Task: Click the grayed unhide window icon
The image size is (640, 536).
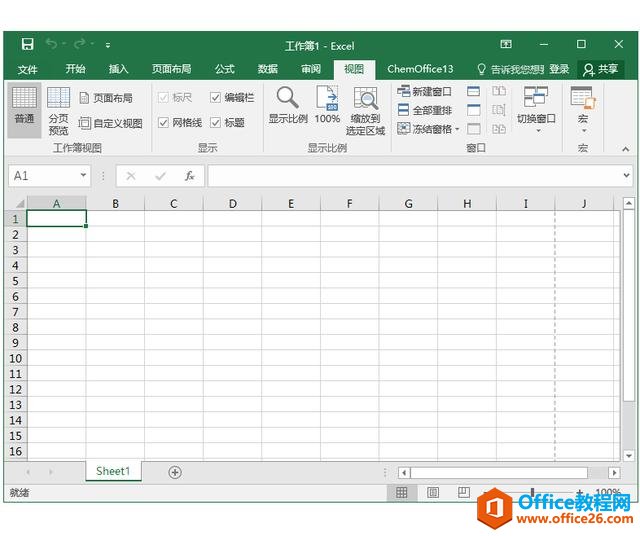Action: coord(473,129)
